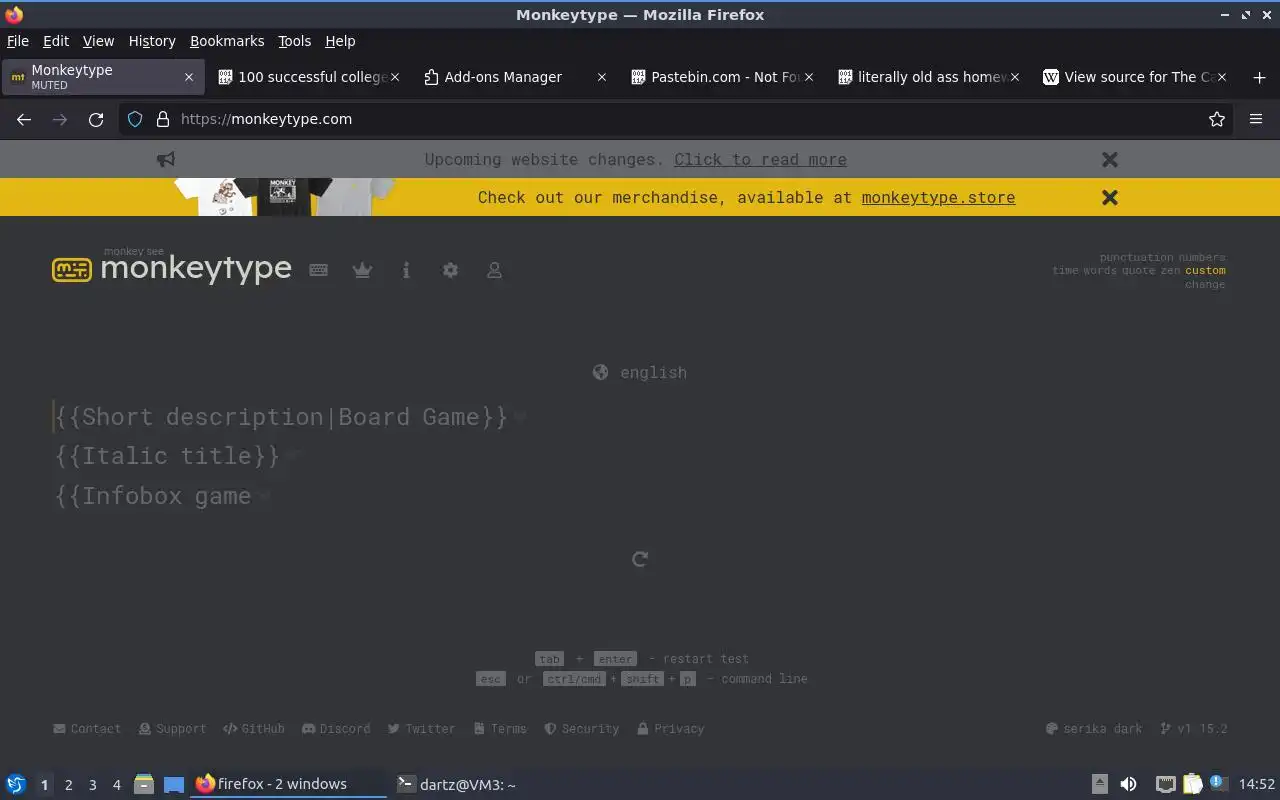This screenshot has height=800, width=1280.
Task: Open the dartz@VM3 terminal in the taskbar
Action: 457,784
